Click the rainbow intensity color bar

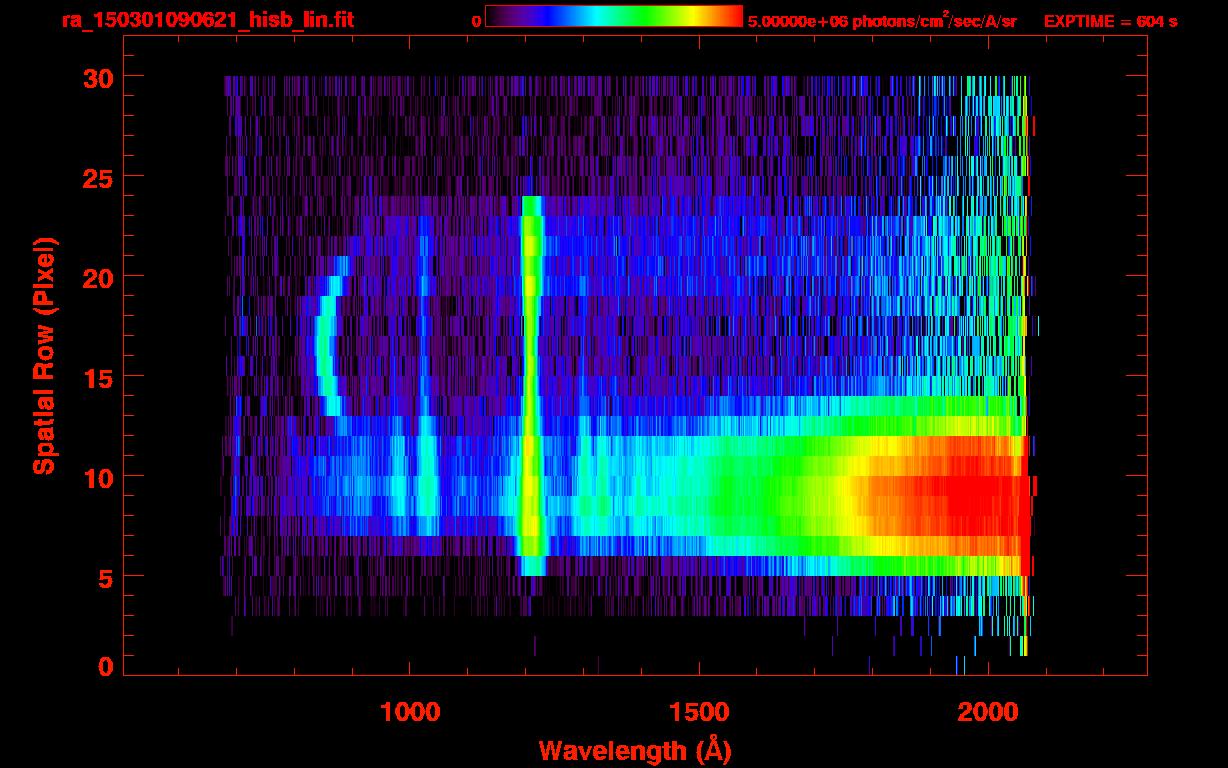(614, 17)
